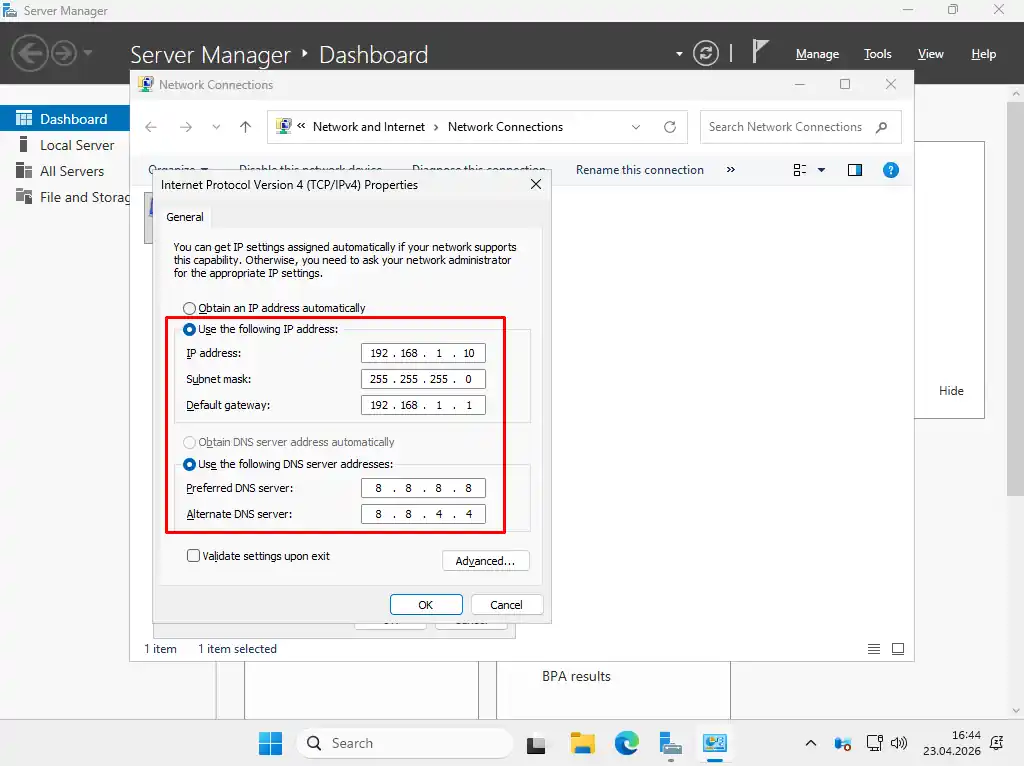This screenshot has width=1024, height=766.
Task: Launch Microsoft Edge from taskbar
Action: click(627, 743)
